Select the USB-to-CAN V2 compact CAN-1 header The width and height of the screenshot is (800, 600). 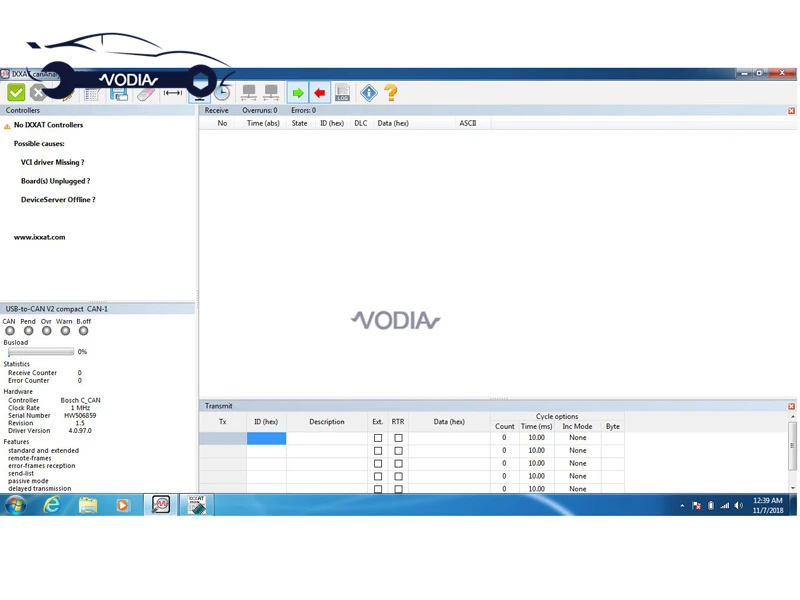[x=97, y=309]
